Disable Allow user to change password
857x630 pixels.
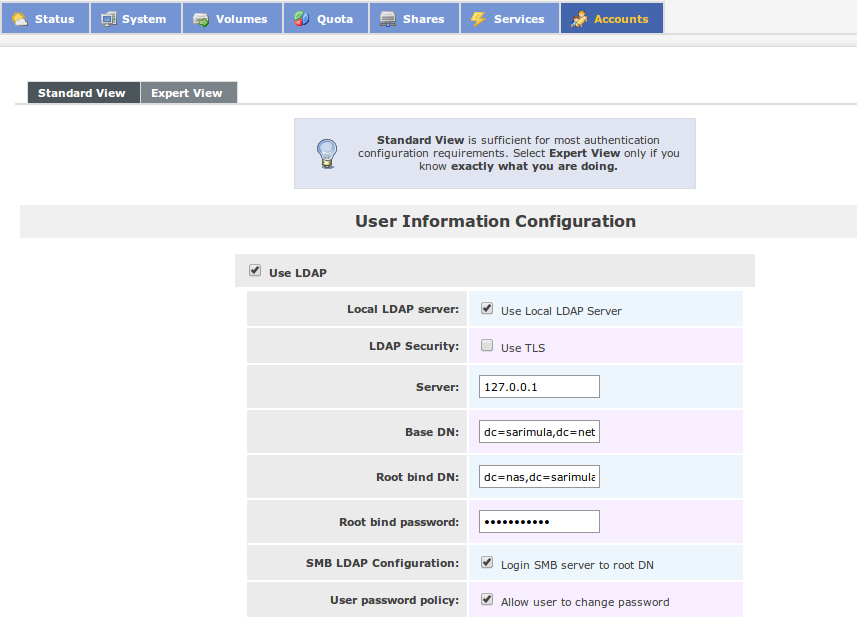click(x=487, y=600)
